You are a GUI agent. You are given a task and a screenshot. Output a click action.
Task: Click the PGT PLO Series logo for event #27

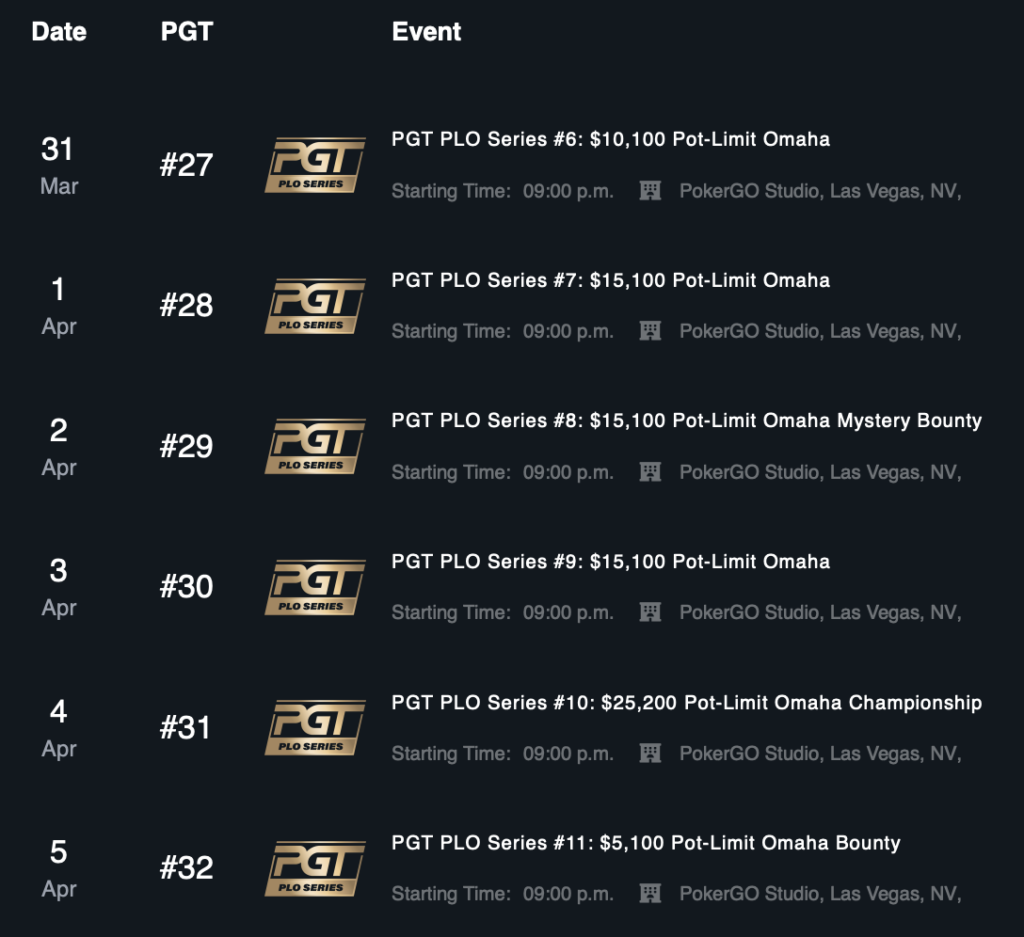click(315, 165)
